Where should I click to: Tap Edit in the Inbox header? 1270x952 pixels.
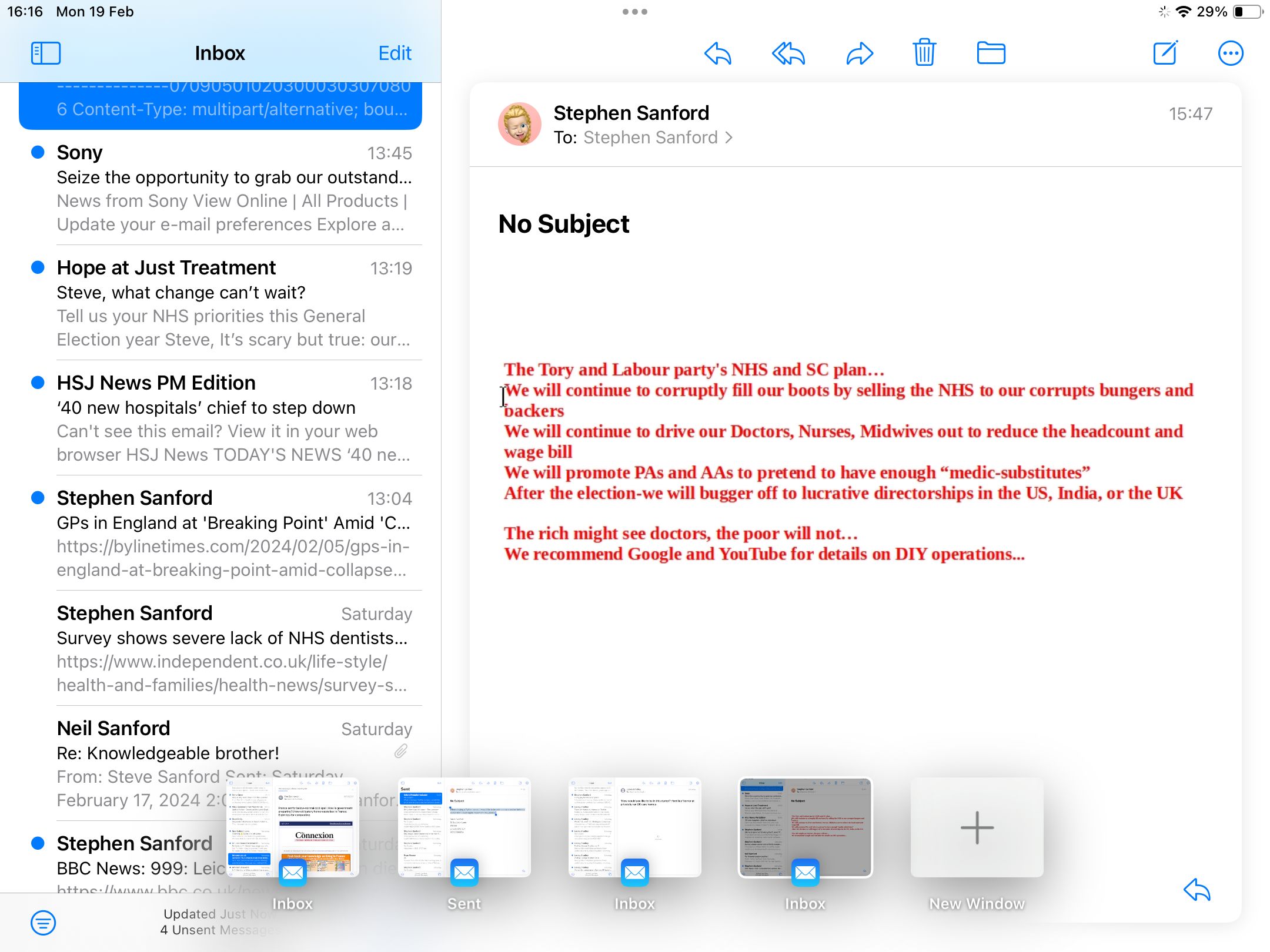tap(395, 53)
